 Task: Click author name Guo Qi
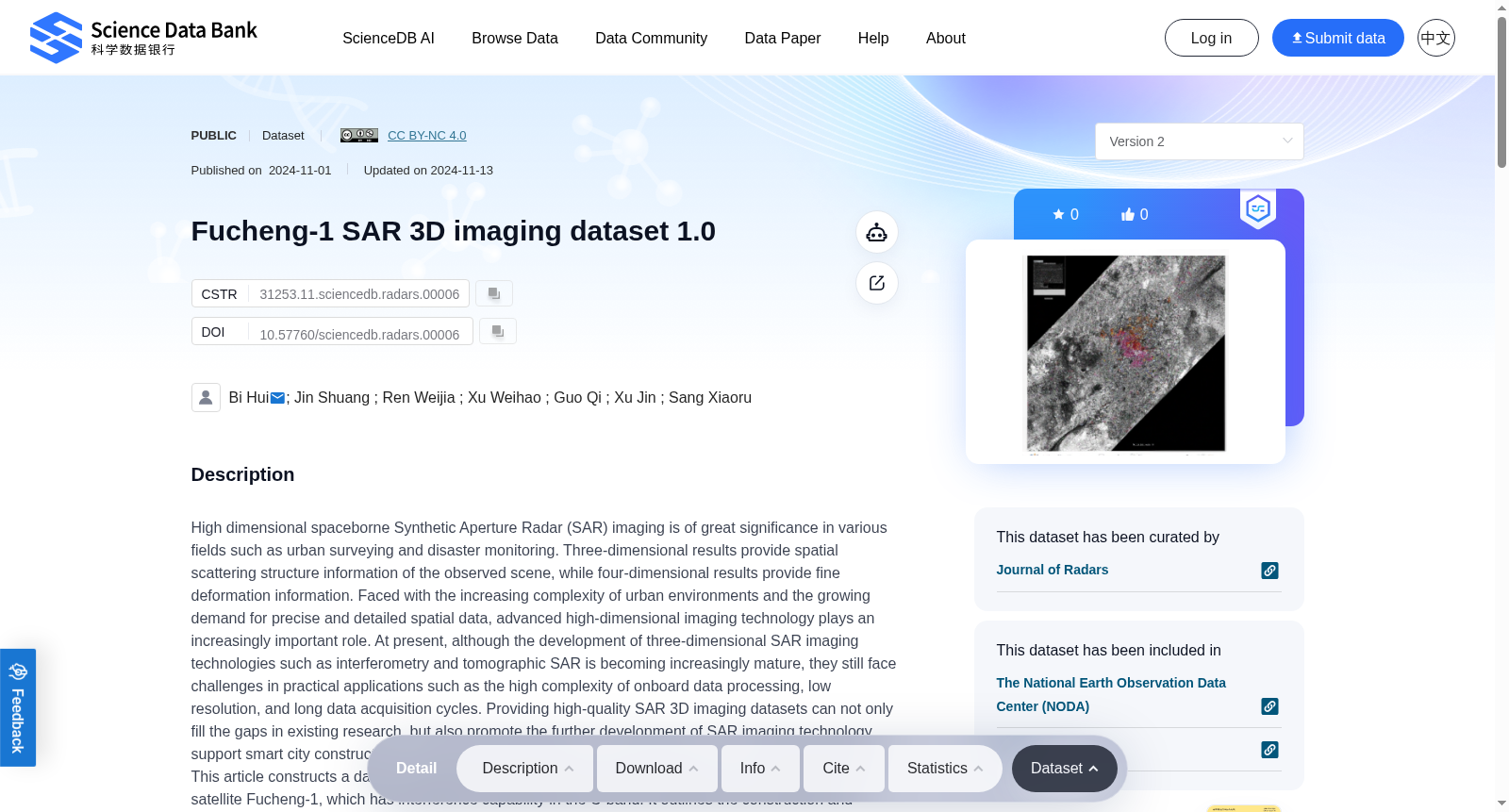577,398
